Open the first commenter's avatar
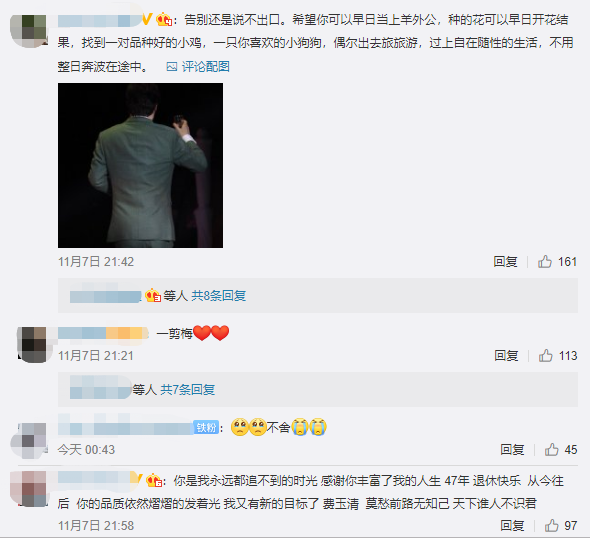Viewport: 590px width, 540px height. coord(28,31)
